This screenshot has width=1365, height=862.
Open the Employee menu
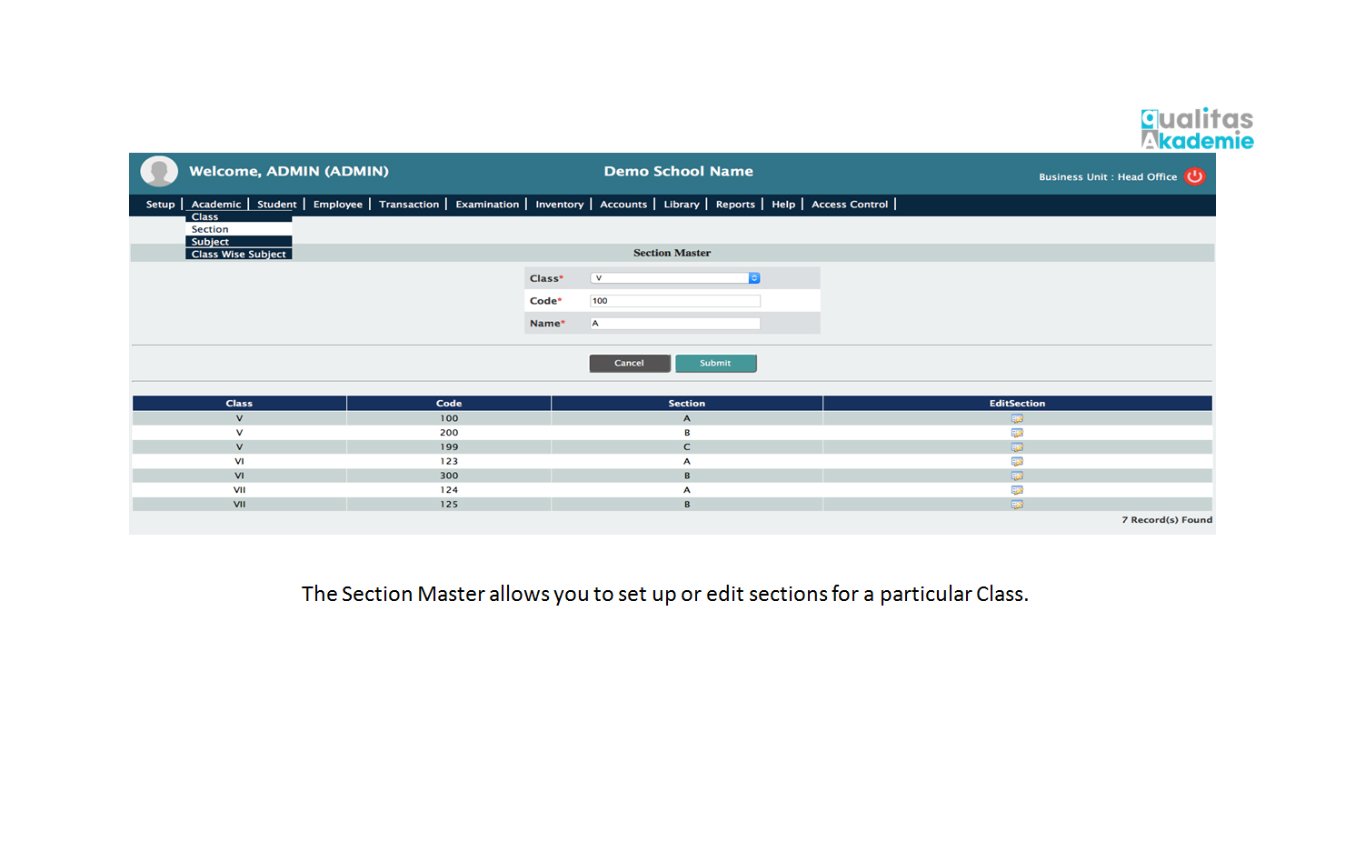tap(338, 205)
